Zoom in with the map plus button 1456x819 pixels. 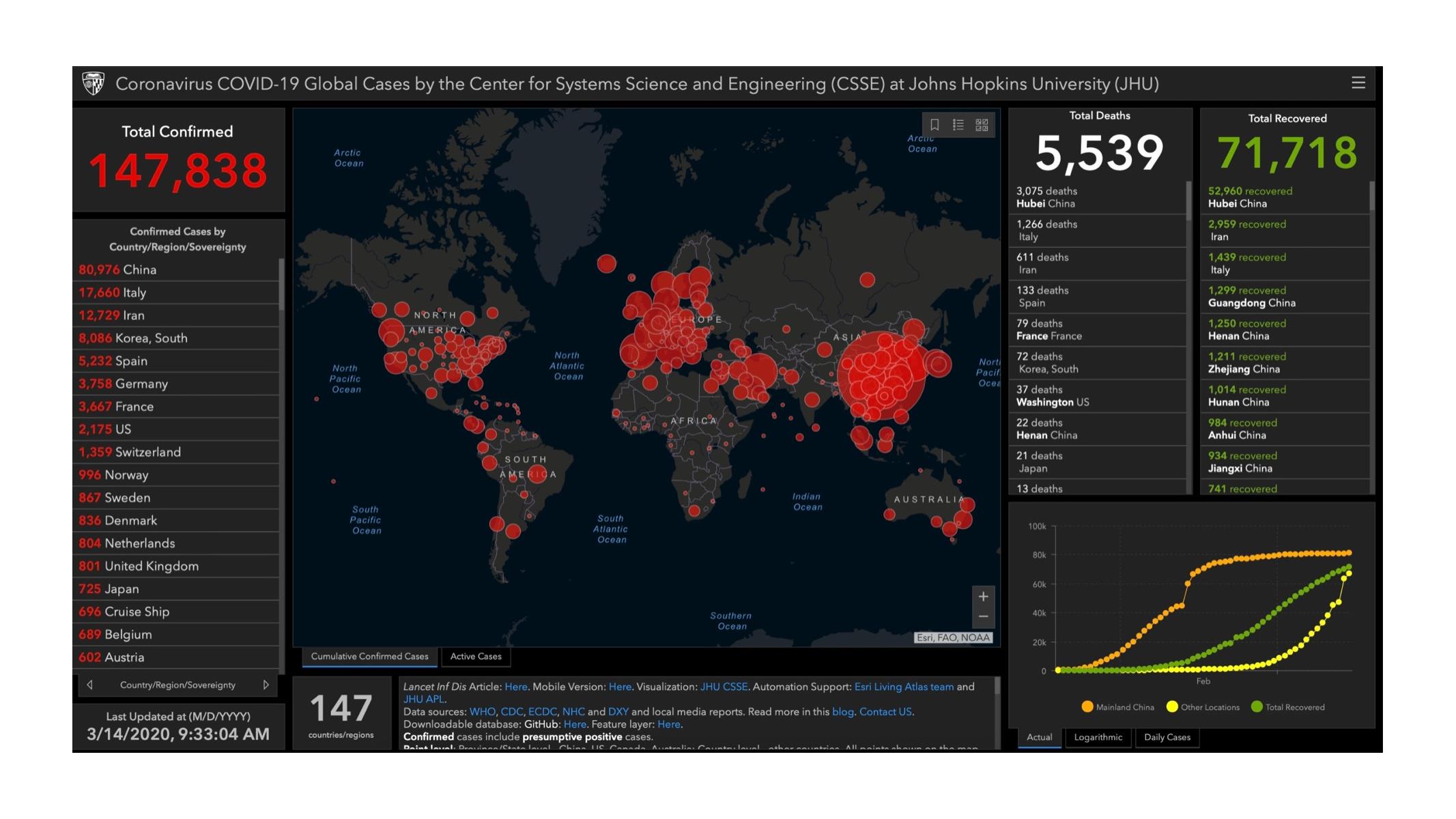(983, 597)
